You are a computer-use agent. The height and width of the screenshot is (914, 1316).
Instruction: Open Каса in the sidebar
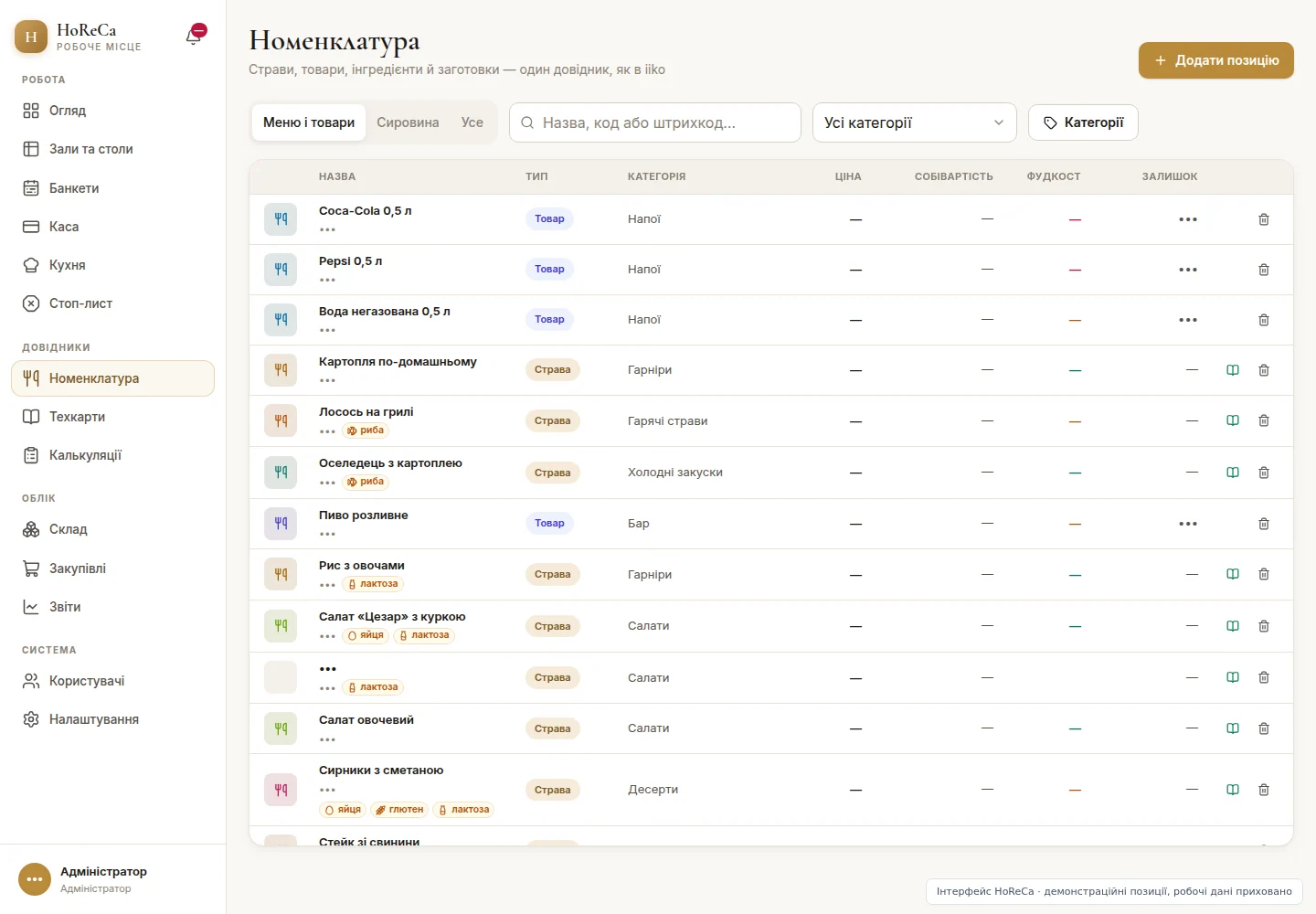pyautogui.click(x=112, y=227)
